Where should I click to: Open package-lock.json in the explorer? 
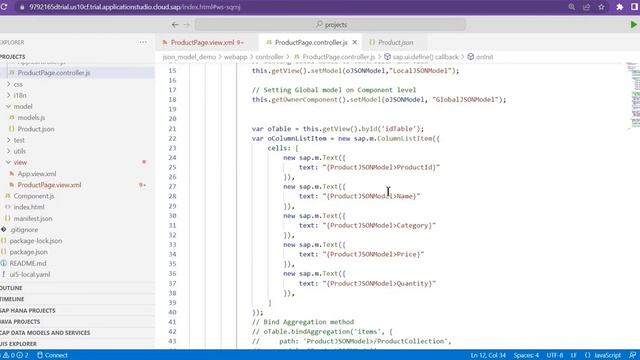coord(36,241)
